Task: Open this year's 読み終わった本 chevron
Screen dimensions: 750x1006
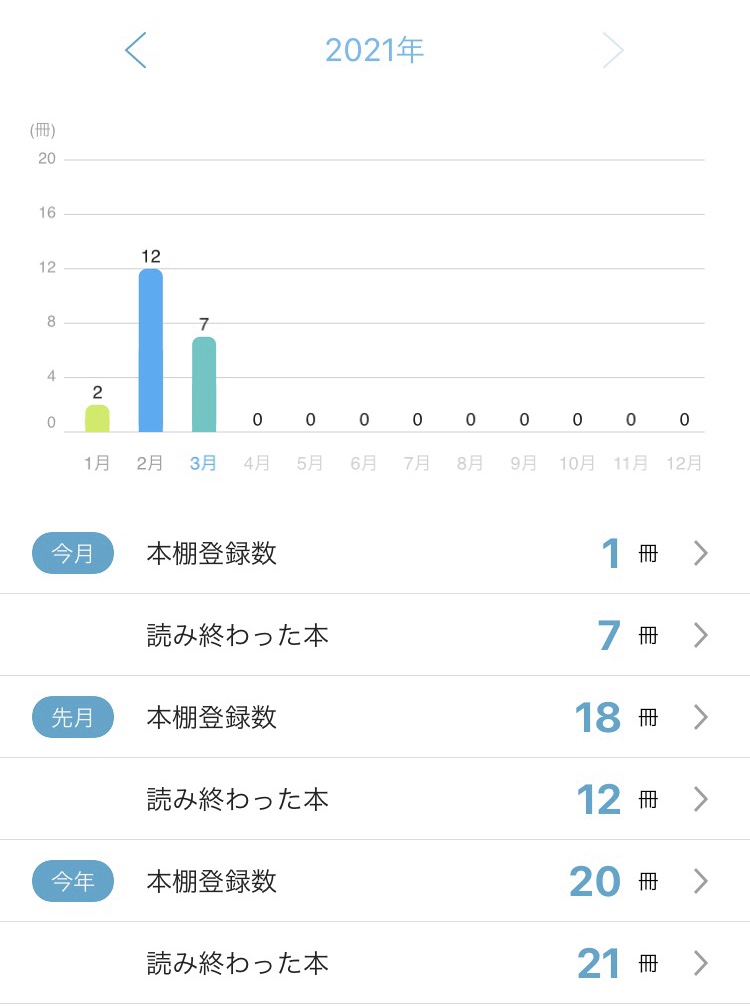Action: (701, 963)
